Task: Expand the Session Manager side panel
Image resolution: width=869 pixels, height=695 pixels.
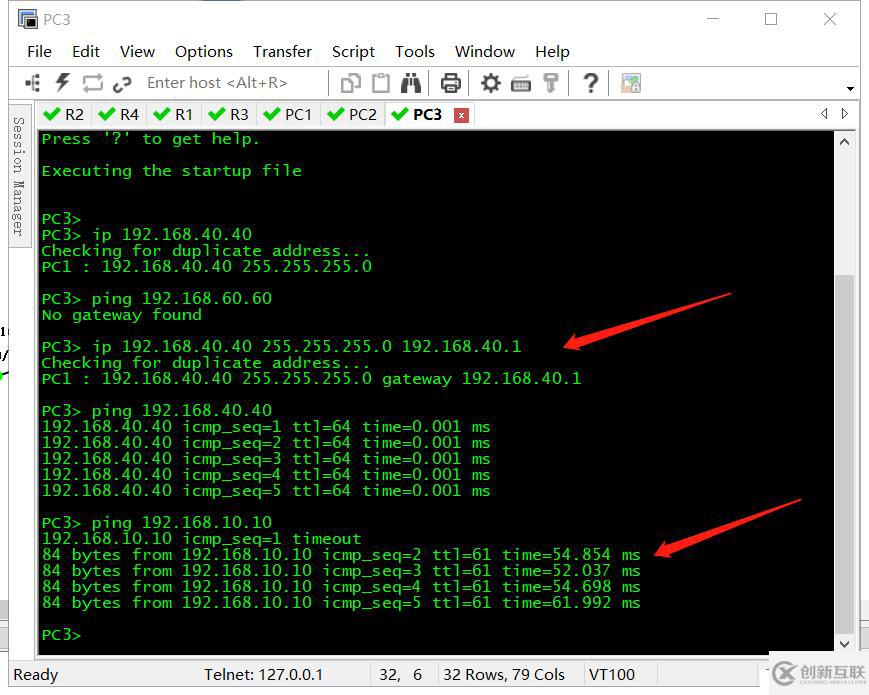Action: [19, 176]
